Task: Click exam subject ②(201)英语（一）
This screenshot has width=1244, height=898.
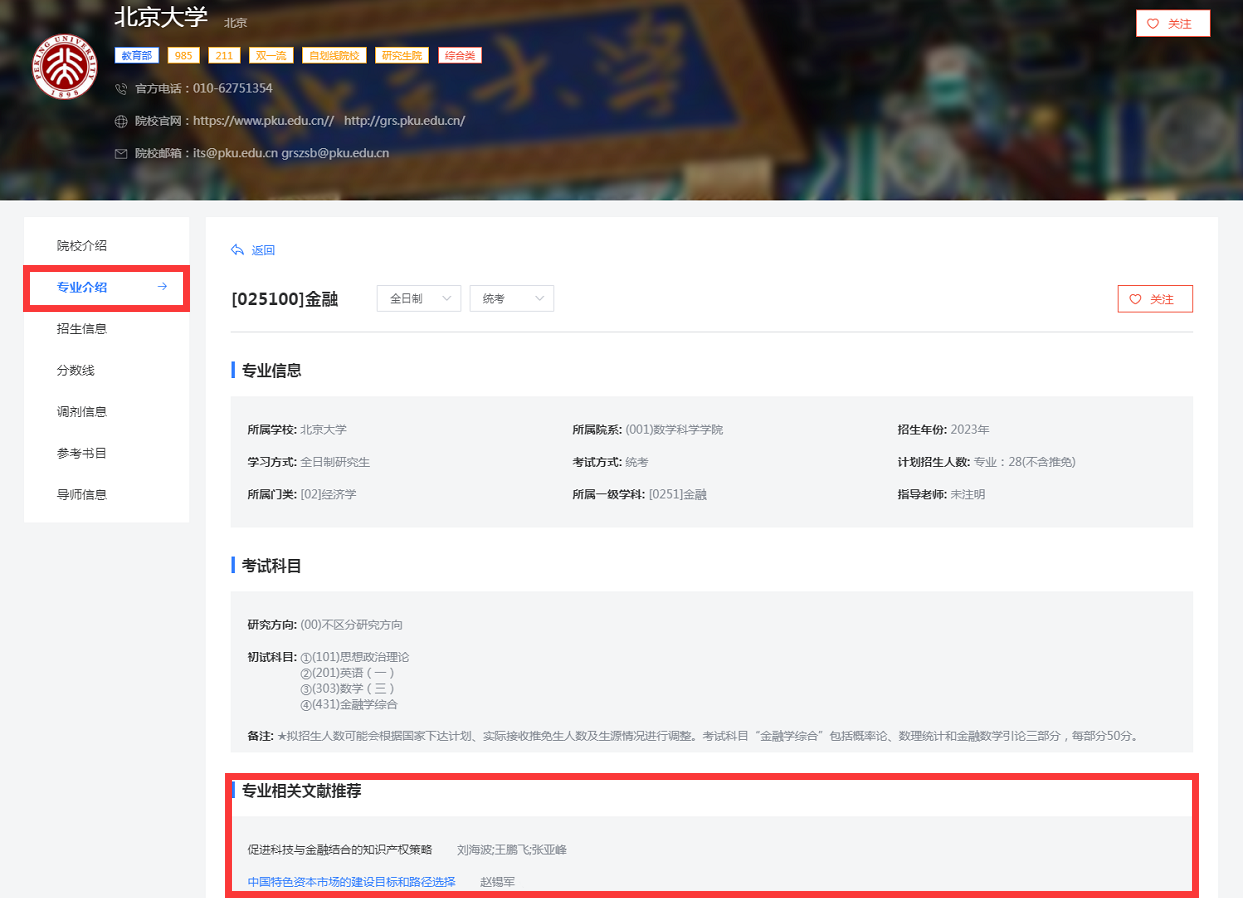Action: click(348, 673)
